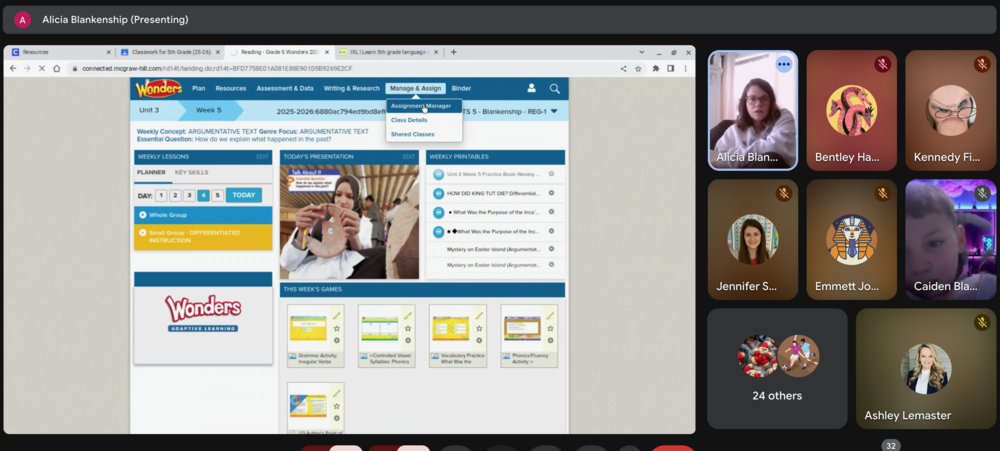Image resolution: width=1000 pixels, height=451 pixels.
Task: Choose Class Details from Manage & Assign menu
Action: [x=409, y=120]
